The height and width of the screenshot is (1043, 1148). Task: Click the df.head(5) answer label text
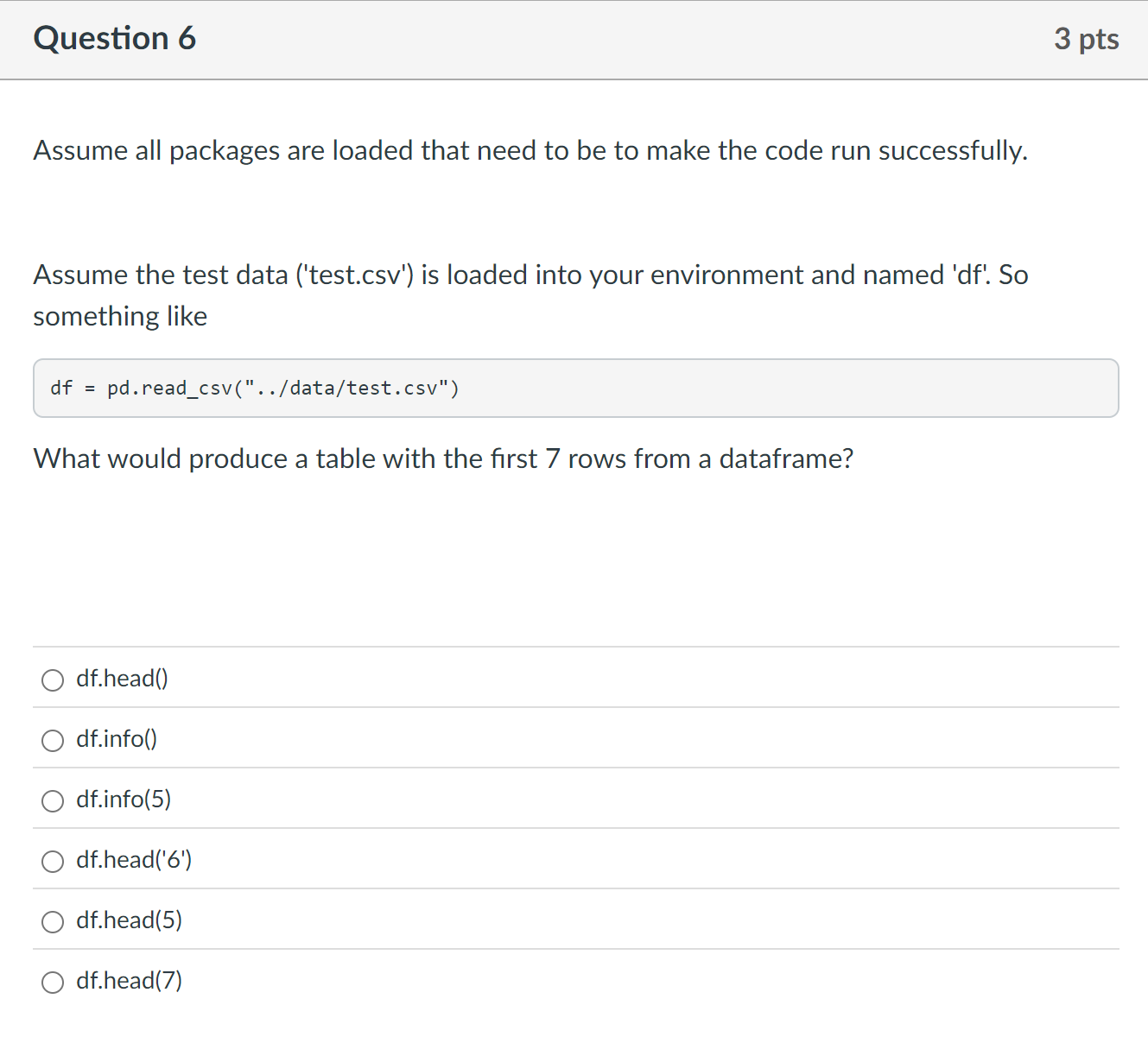pos(129,920)
